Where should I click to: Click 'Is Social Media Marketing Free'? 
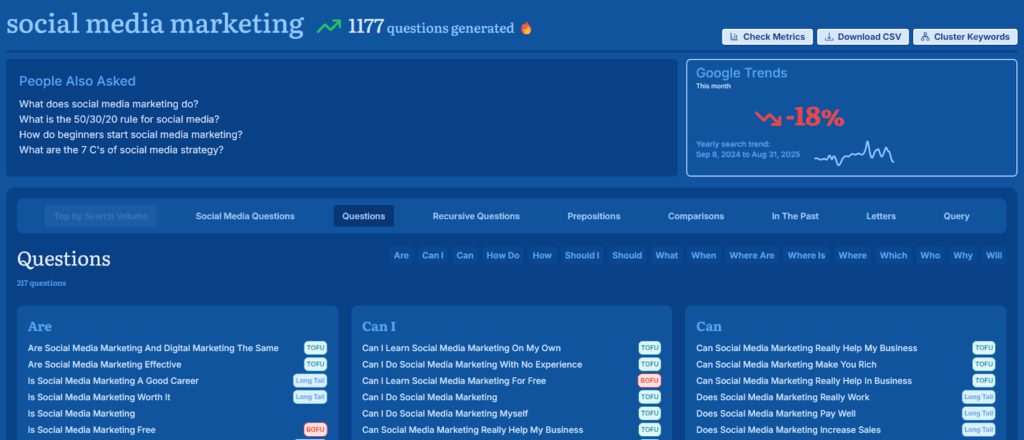(91, 430)
